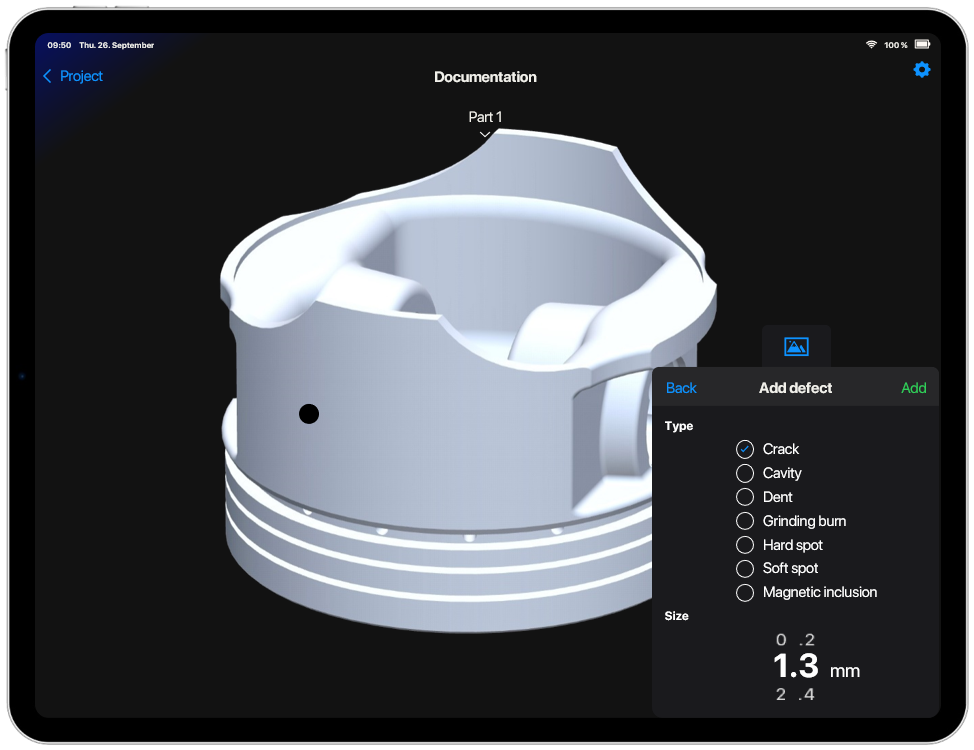Tap the Thu. 26. September date
974x750 pixels.
tap(116, 45)
